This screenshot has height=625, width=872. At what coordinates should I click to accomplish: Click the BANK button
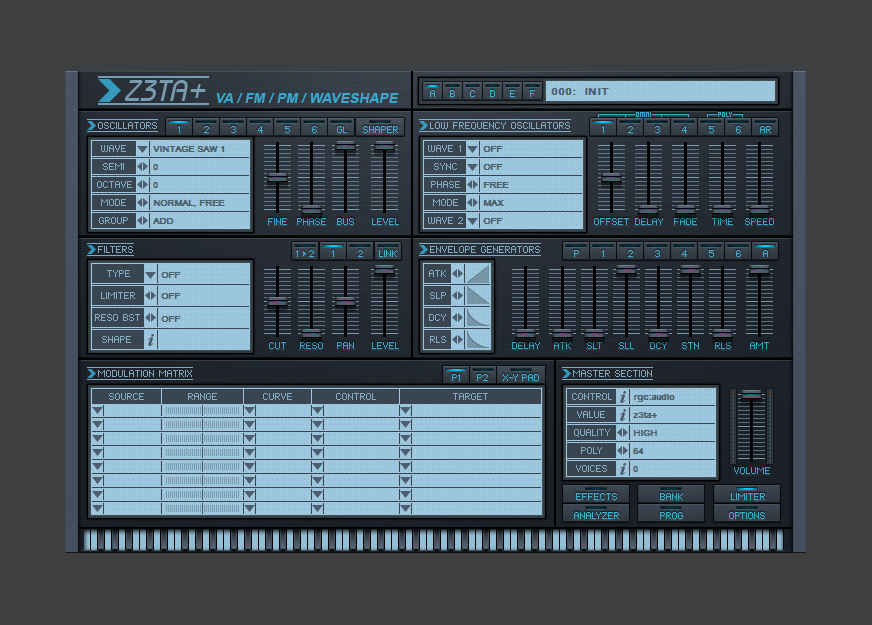671,494
